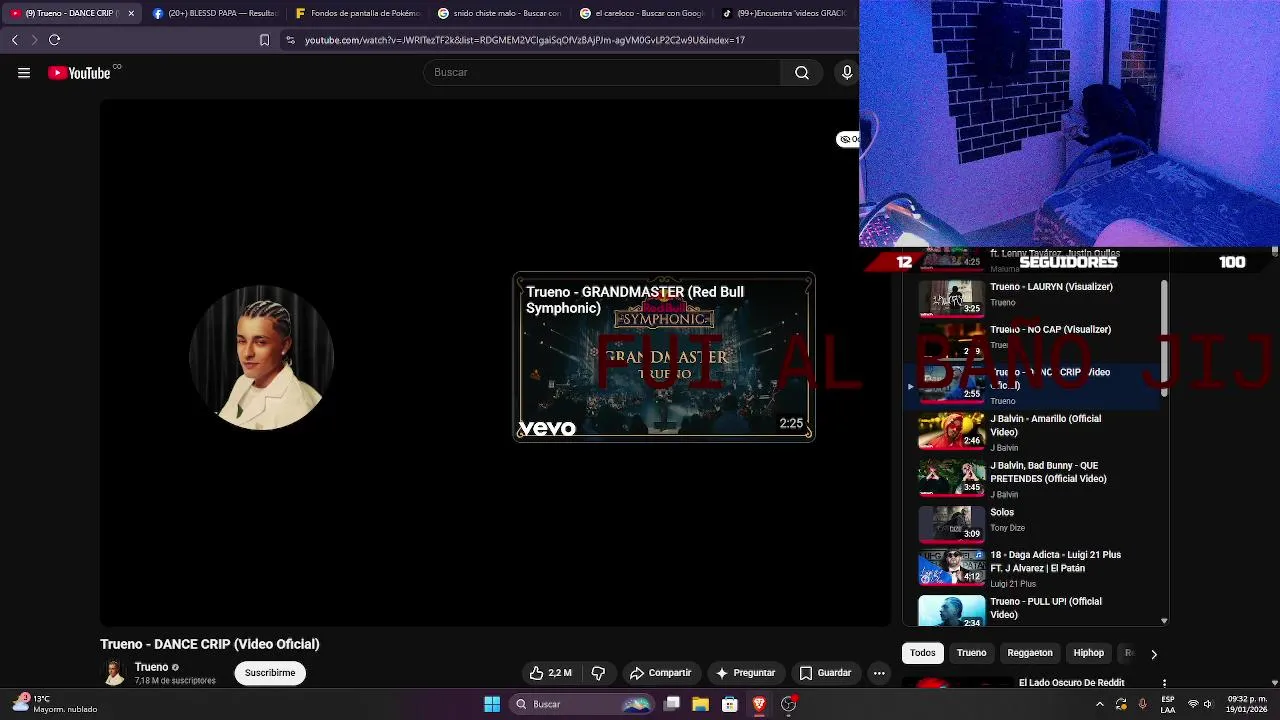This screenshot has width=1280, height=720.
Task: Click the LAURYN video thumbnail
Action: (951, 299)
